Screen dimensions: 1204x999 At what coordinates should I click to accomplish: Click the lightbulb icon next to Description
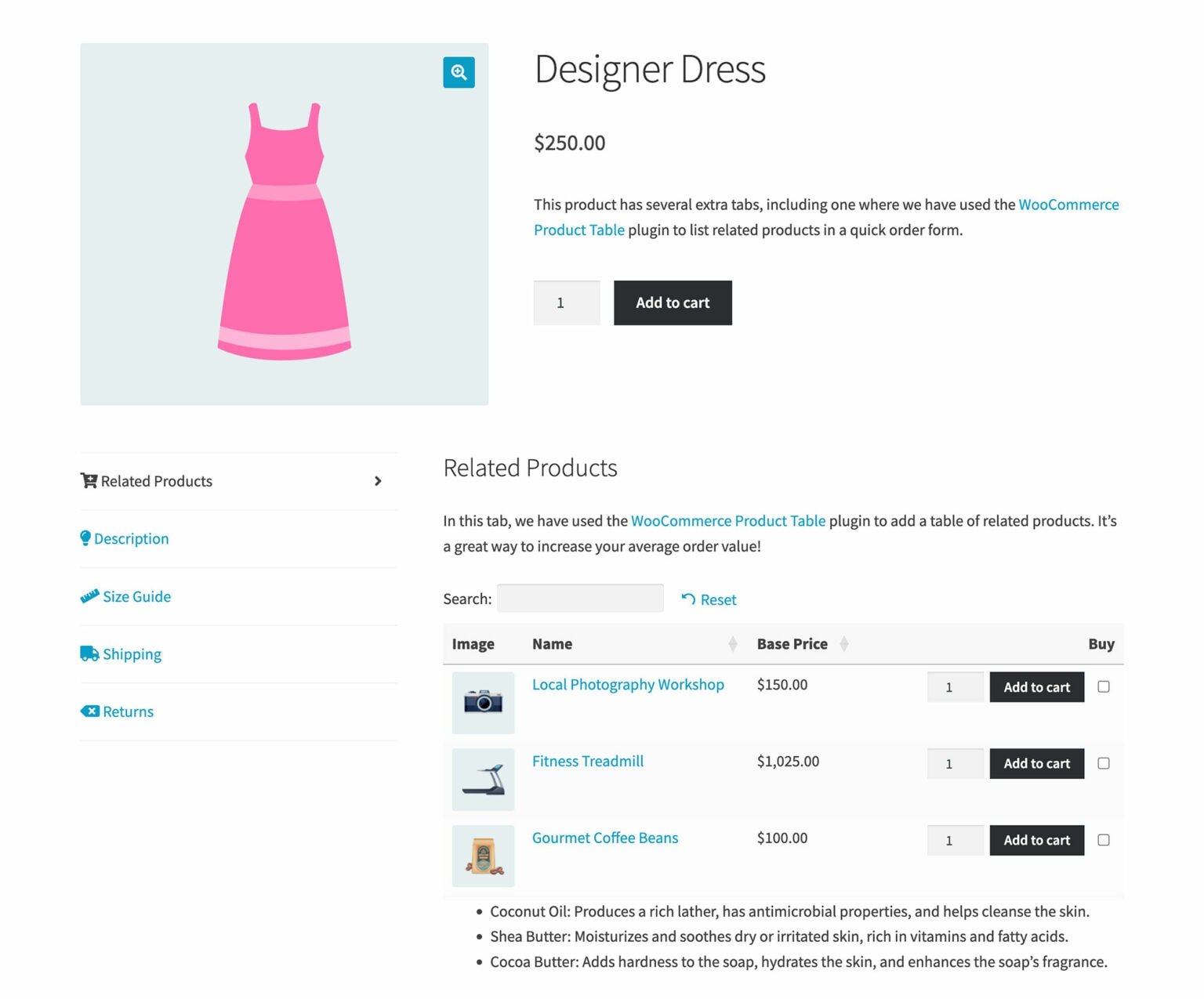[85, 538]
